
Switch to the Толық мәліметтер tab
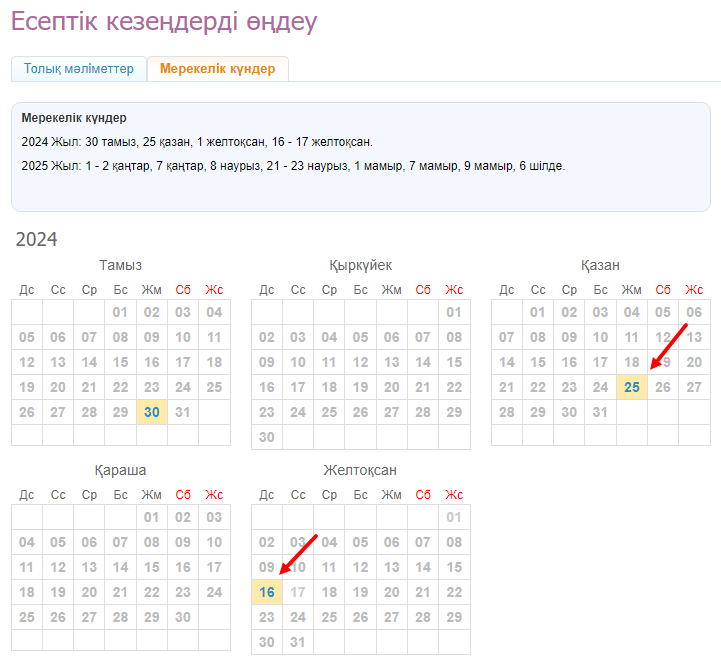pyautogui.click(x=79, y=69)
